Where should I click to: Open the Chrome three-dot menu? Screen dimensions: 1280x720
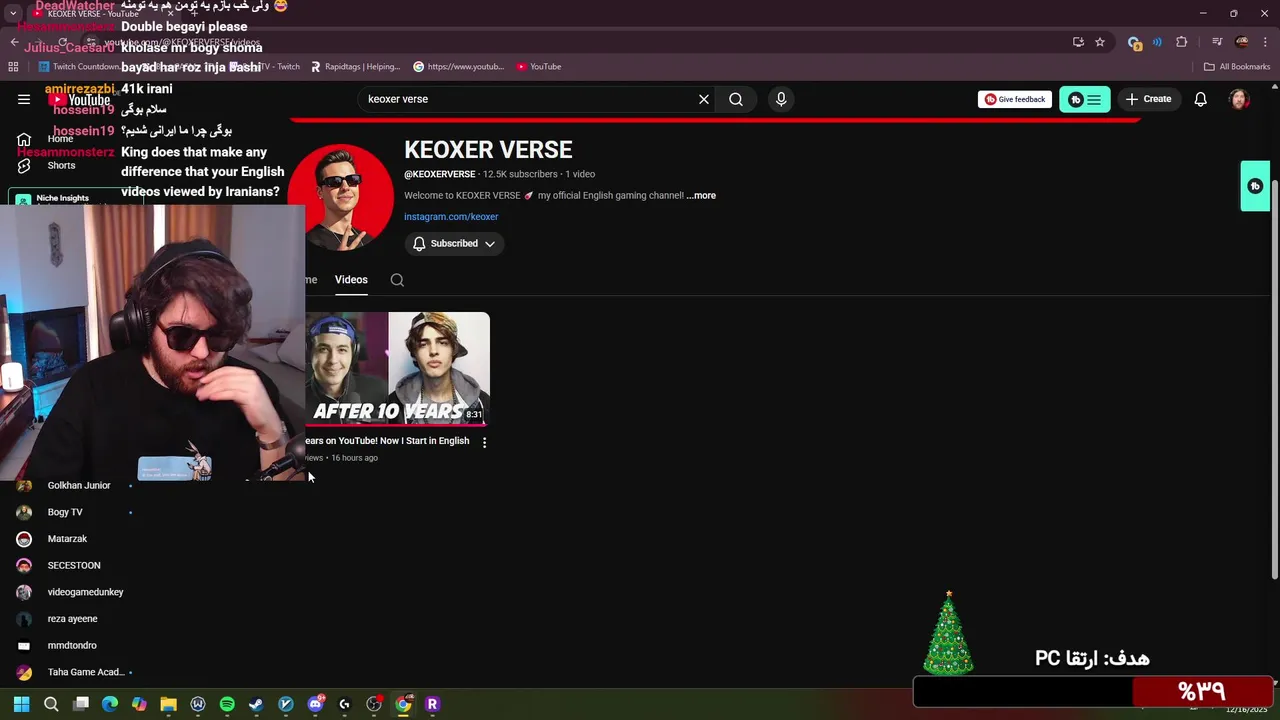coord(1266,42)
